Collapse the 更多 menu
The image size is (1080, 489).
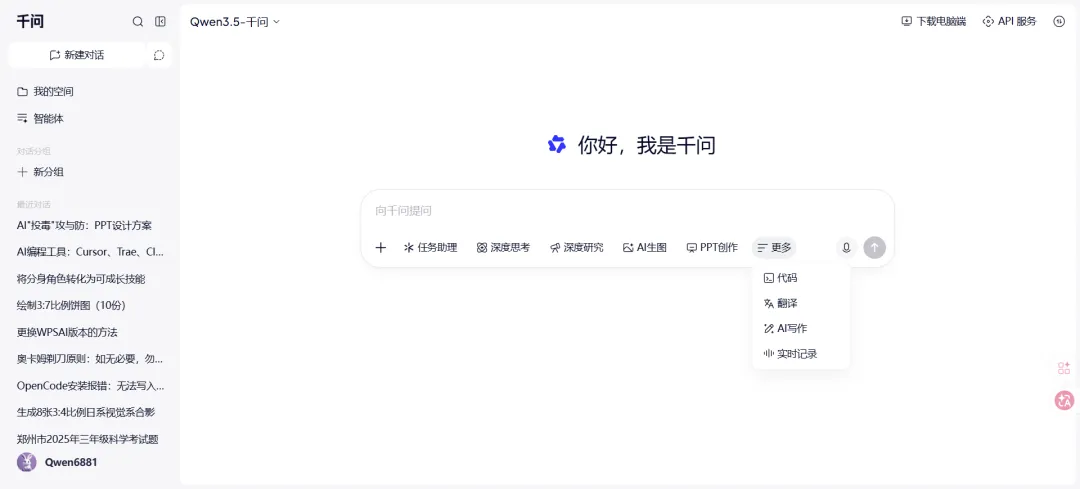(x=774, y=247)
